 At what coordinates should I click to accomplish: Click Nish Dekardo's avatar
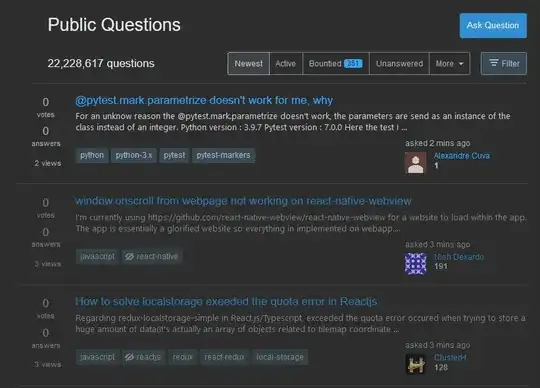tap(416, 264)
